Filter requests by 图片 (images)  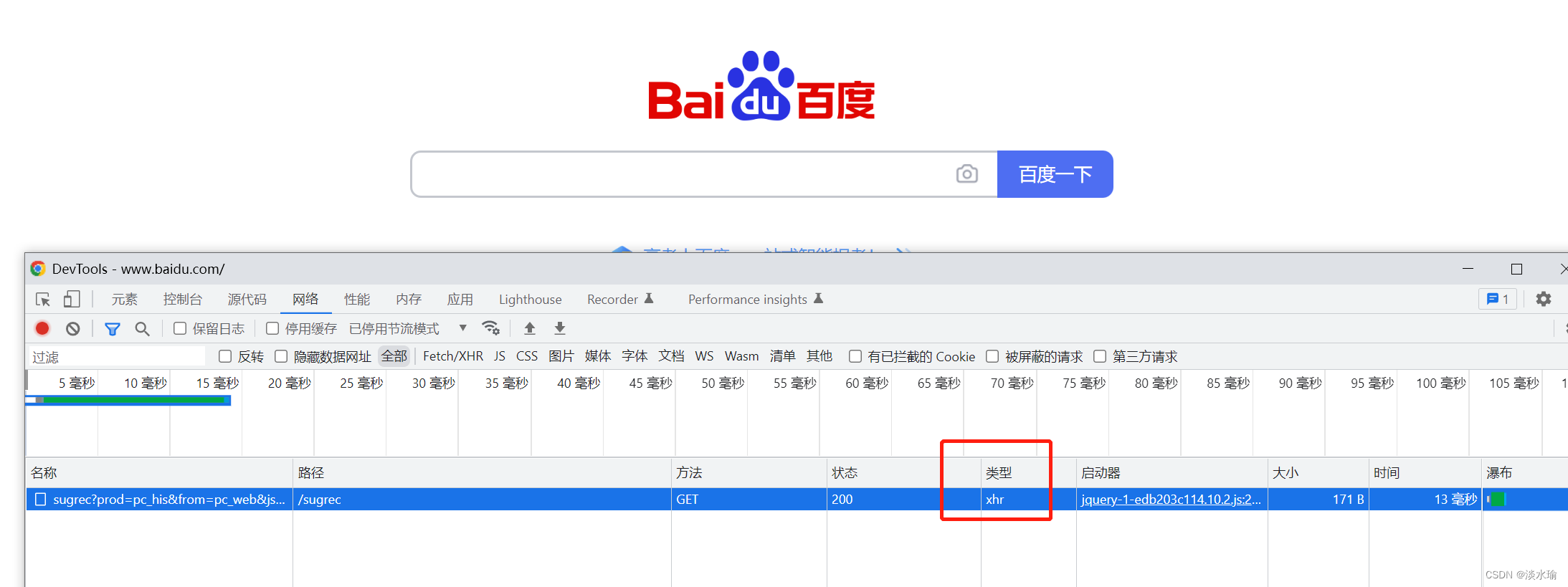[561, 356]
